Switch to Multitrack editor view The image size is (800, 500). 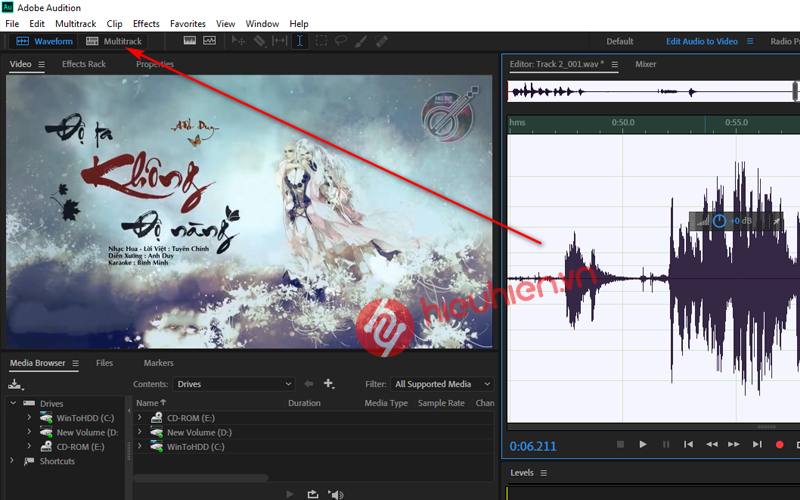click(x=113, y=41)
